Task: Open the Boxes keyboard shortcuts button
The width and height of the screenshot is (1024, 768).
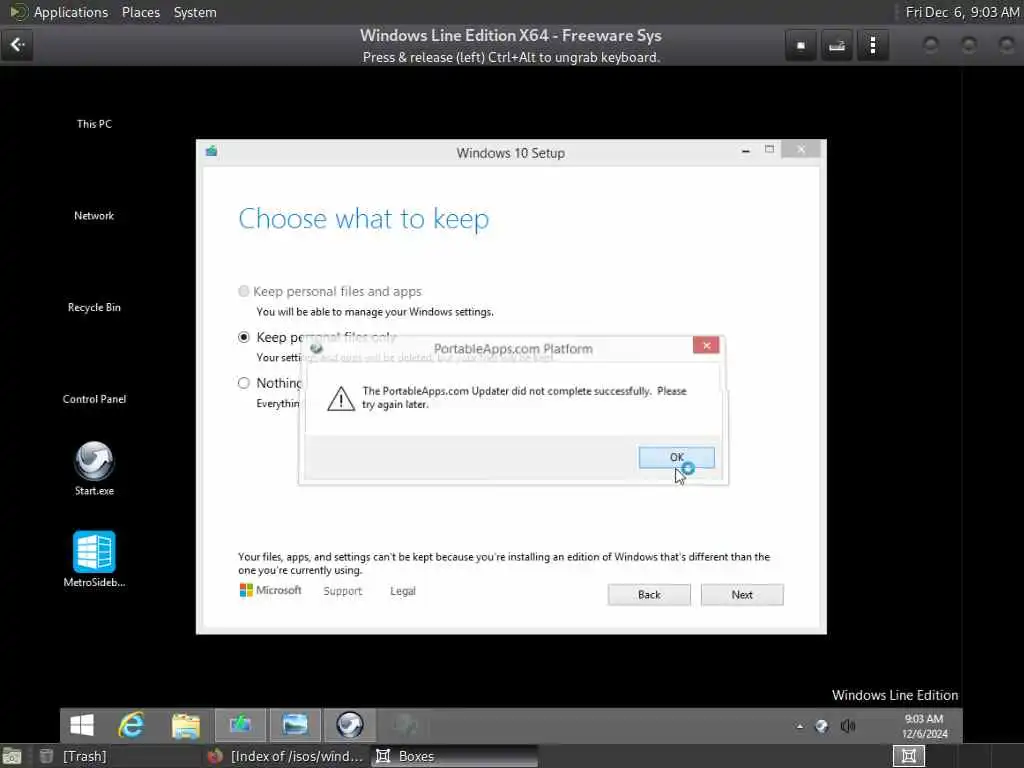Action: tap(837, 46)
